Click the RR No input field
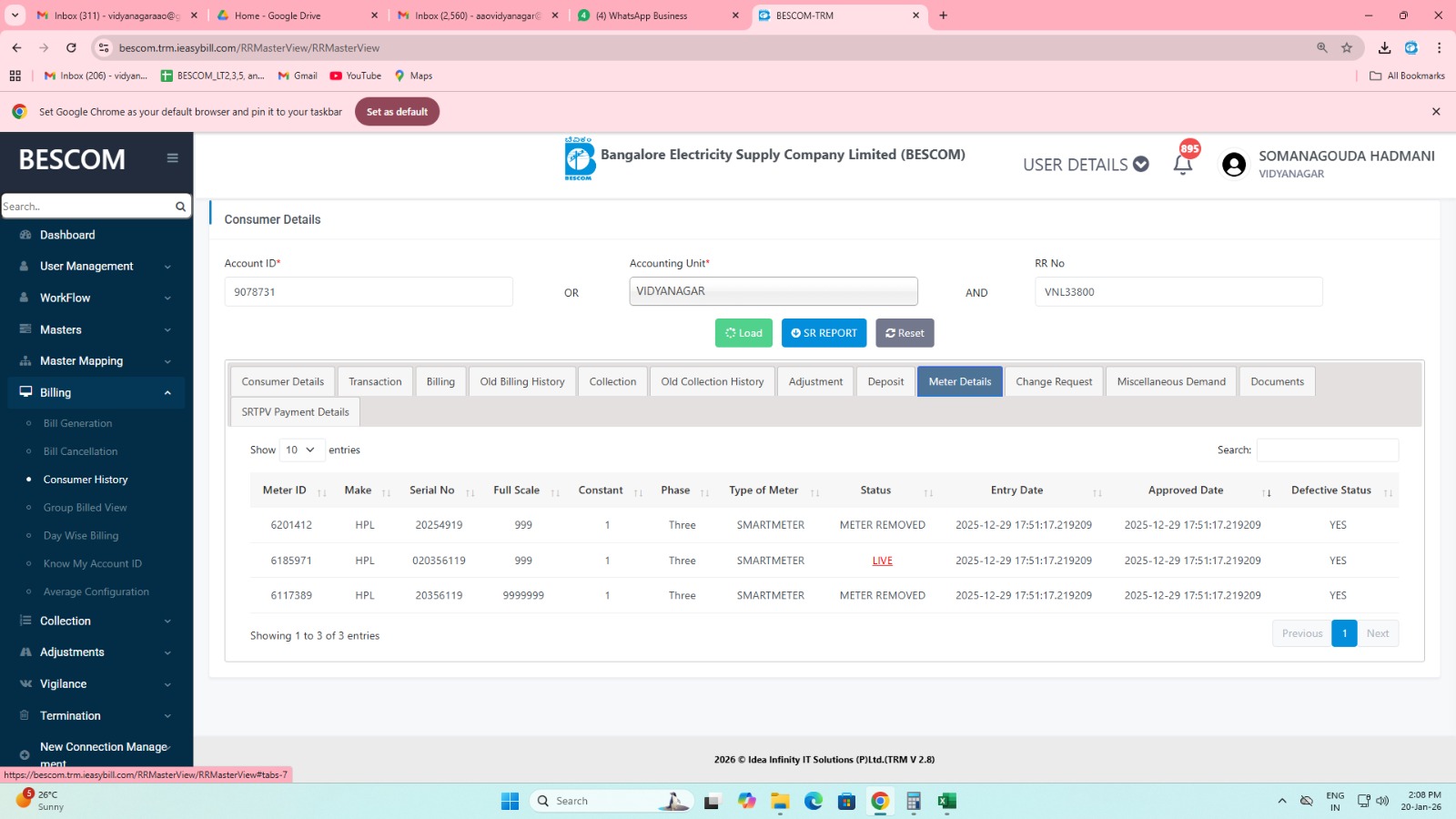Image resolution: width=1456 pixels, height=819 pixels. tap(1178, 292)
